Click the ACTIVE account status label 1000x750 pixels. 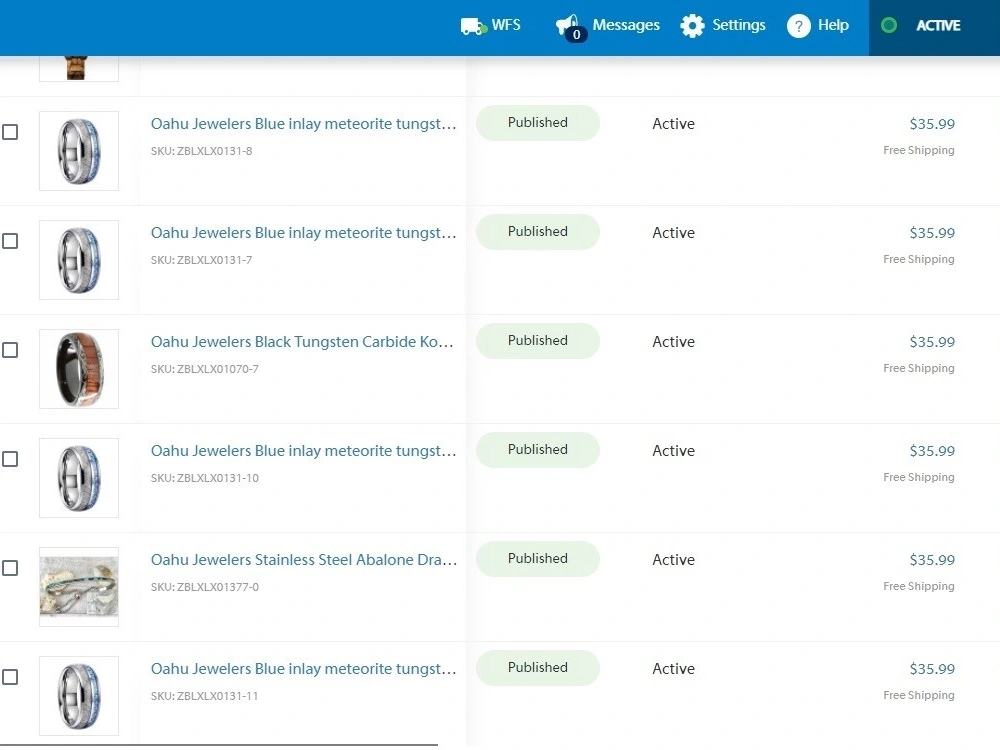click(x=938, y=26)
